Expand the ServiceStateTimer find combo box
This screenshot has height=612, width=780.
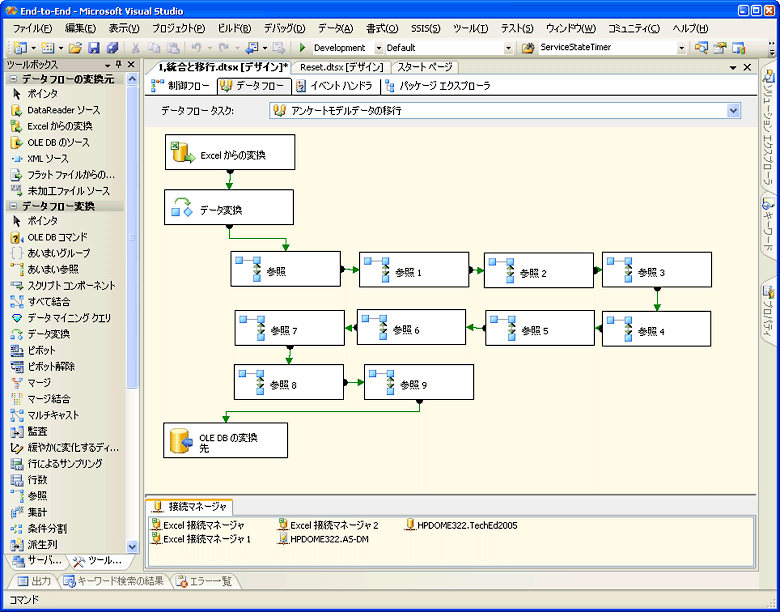682,48
